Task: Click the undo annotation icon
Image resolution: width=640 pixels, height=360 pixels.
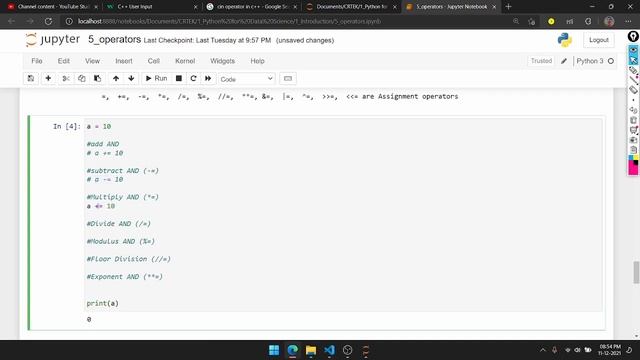Action: point(633,110)
